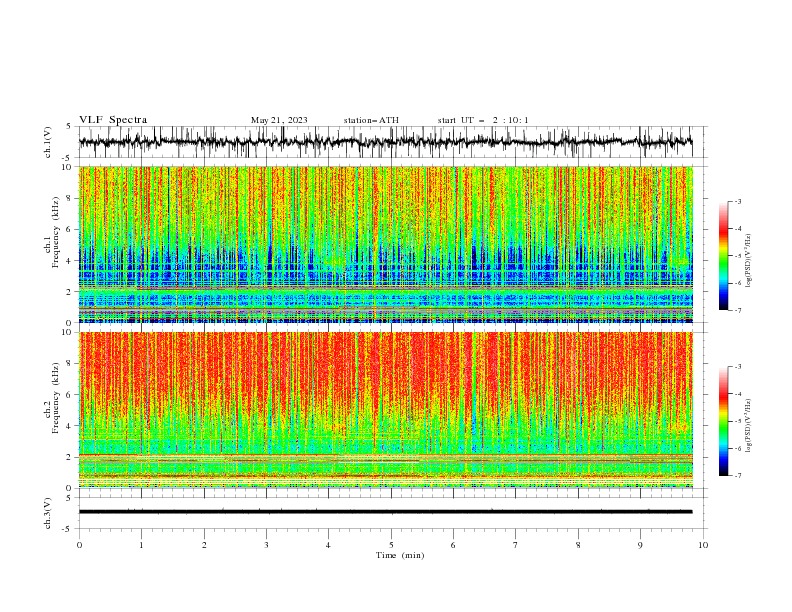Click tick label "4" on the time axis

(x=328, y=545)
